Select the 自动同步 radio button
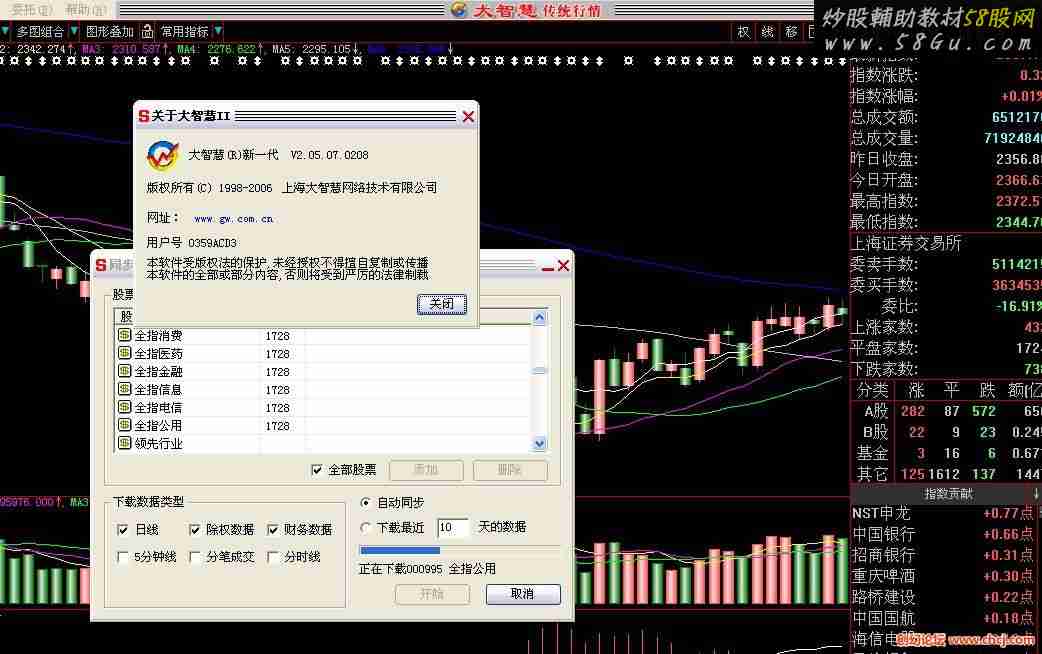The width and height of the screenshot is (1042, 654). click(365, 503)
